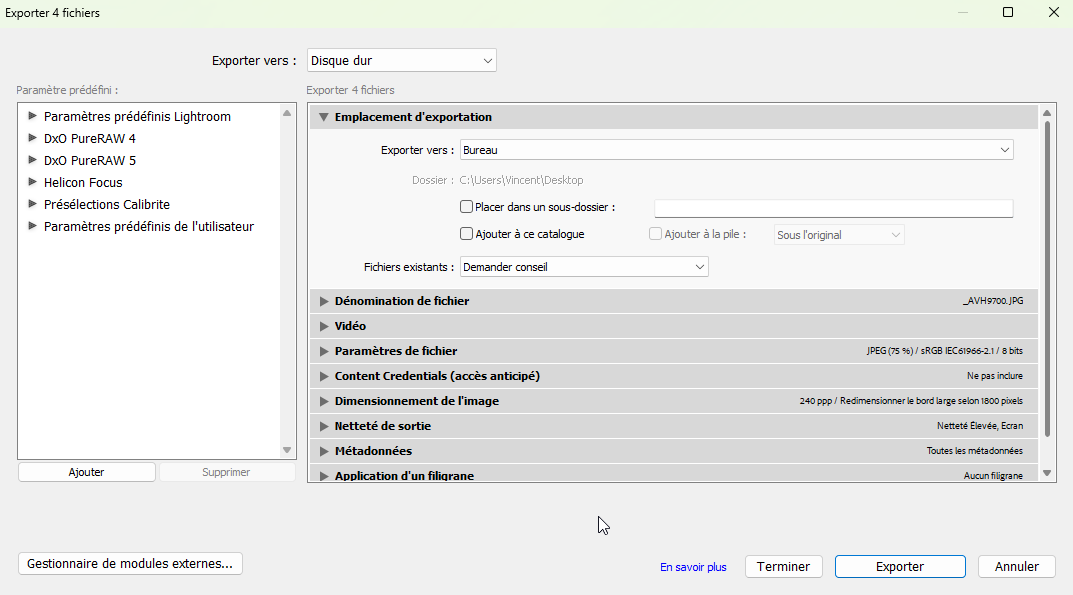Expand the Paramètres de fichier section
Screen dimensions: 1073x595
pyautogui.click(x=324, y=351)
